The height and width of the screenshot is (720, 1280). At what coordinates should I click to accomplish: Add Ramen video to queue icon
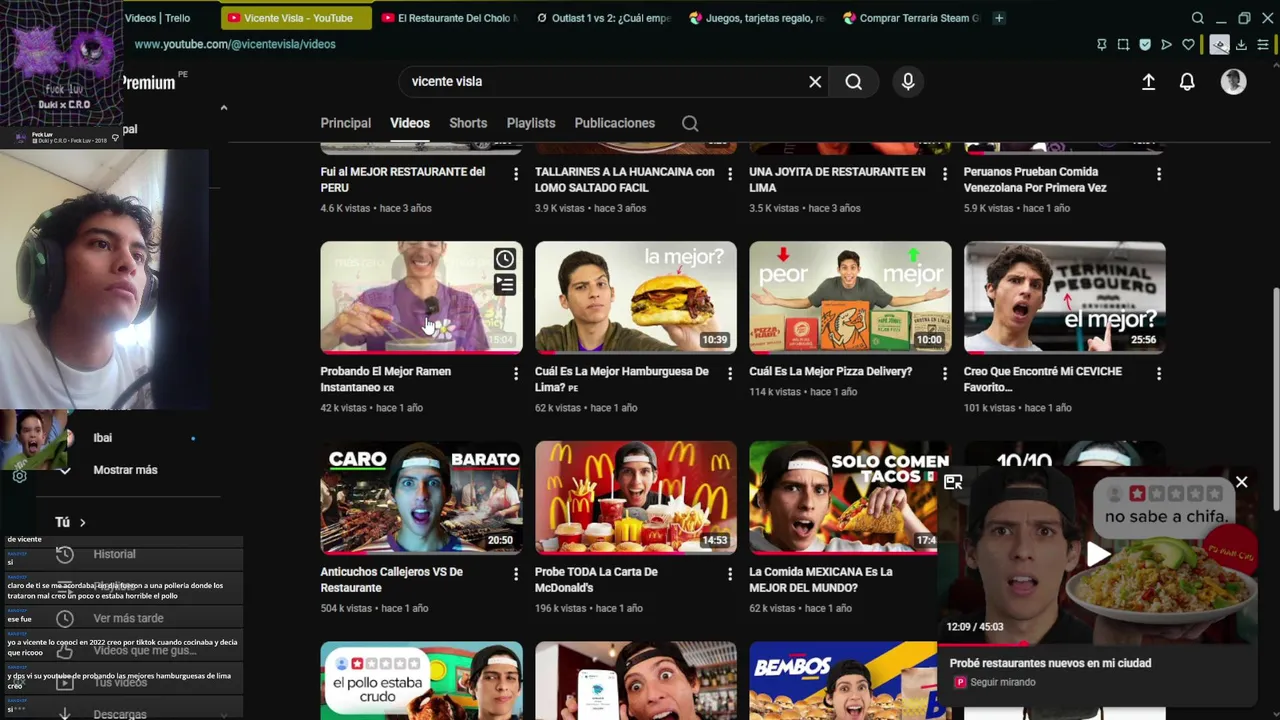[x=505, y=285]
